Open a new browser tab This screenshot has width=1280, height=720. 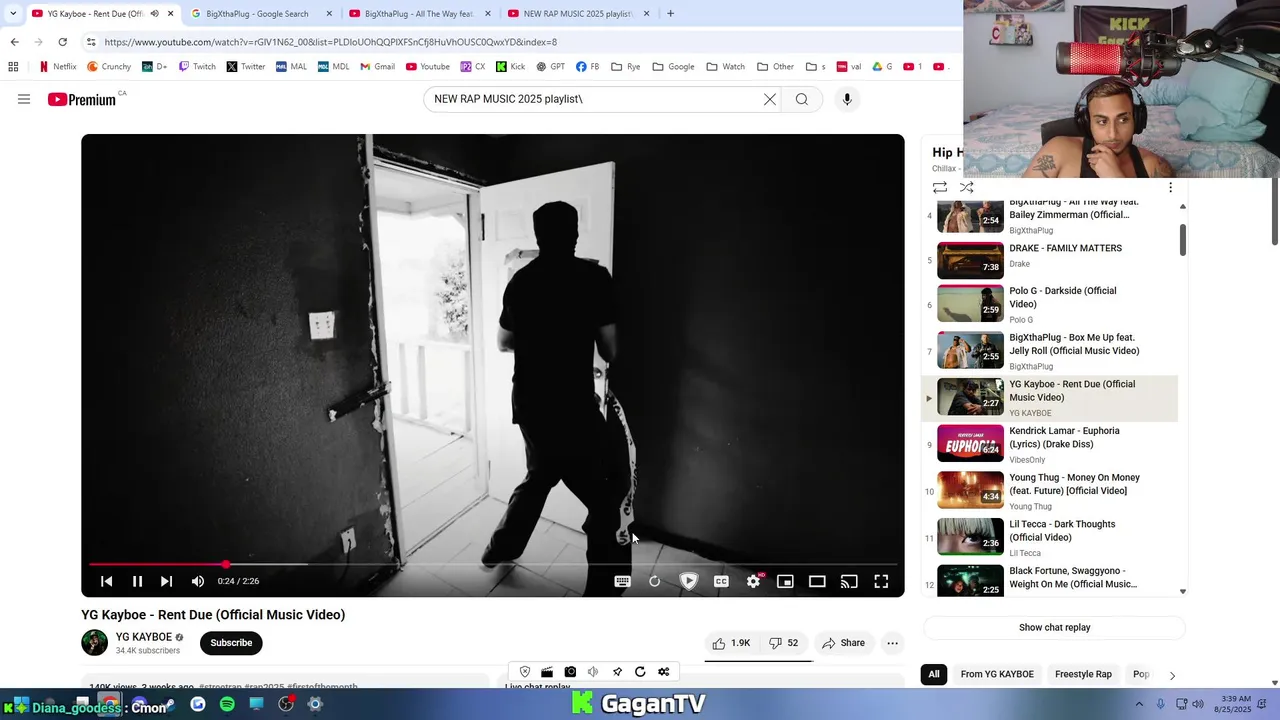tap(670, 14)
